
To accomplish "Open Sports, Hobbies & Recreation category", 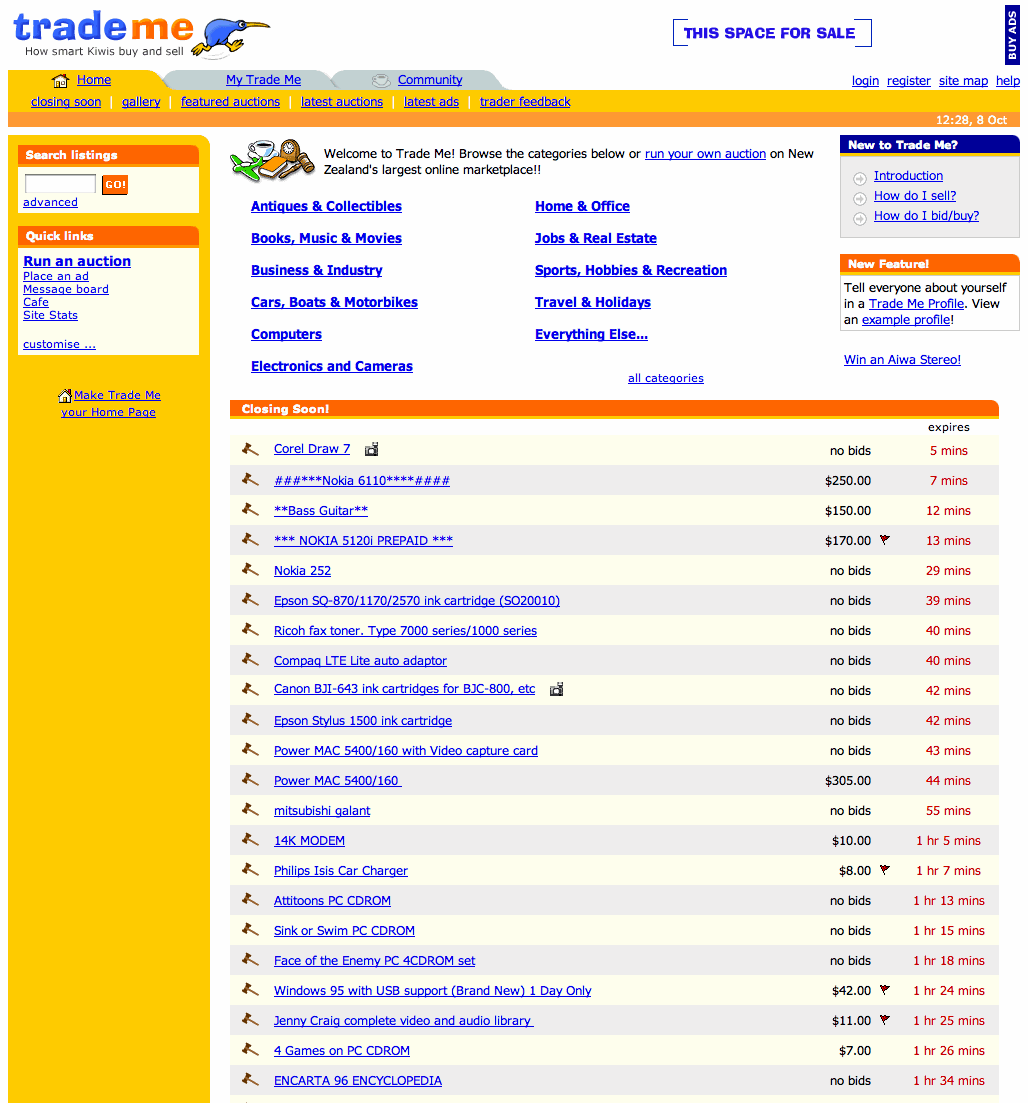I will (630, 270).
